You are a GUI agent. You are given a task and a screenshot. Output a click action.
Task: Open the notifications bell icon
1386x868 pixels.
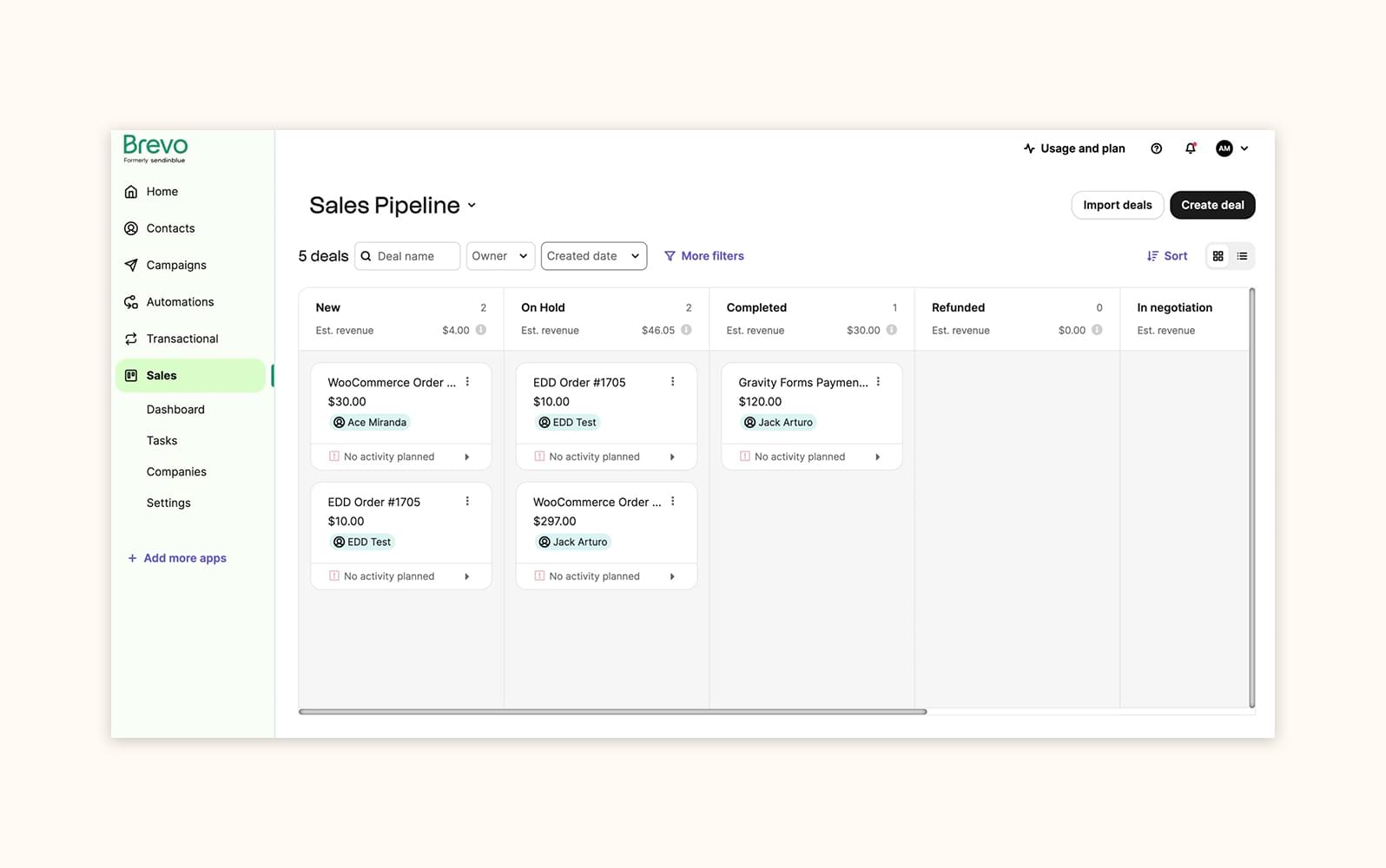point(1190,148)
